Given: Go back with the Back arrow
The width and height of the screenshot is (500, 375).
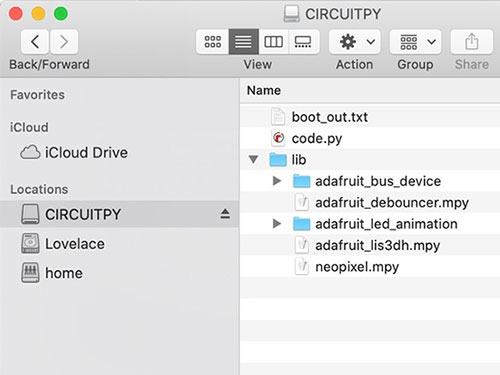Looking at the screenshot, I should (35, 42).
